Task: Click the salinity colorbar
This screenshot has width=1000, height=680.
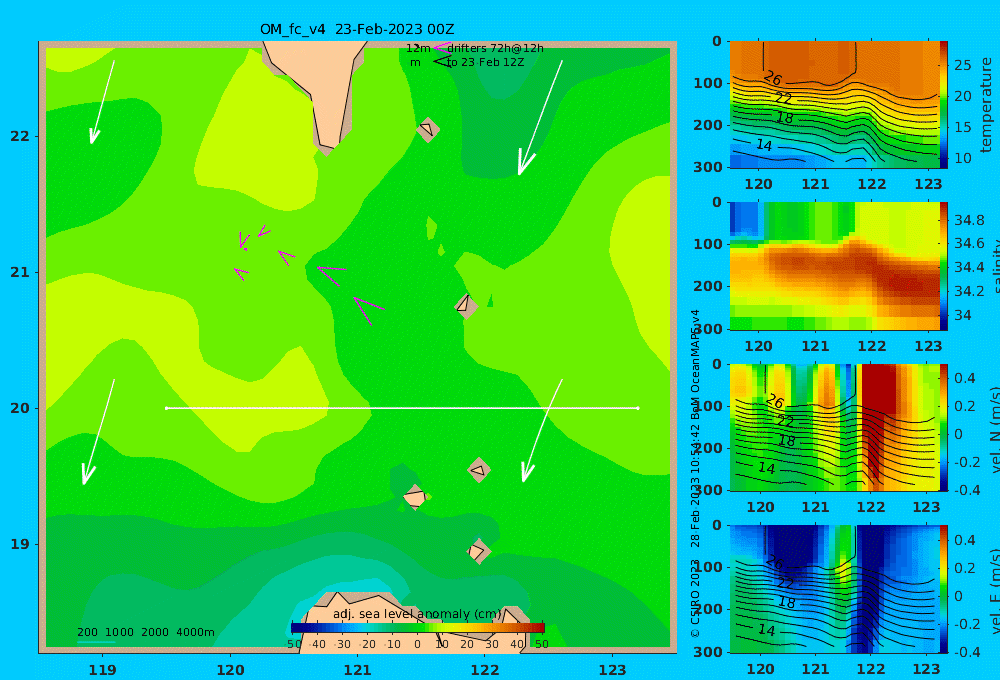Action: tap(944, 266)
